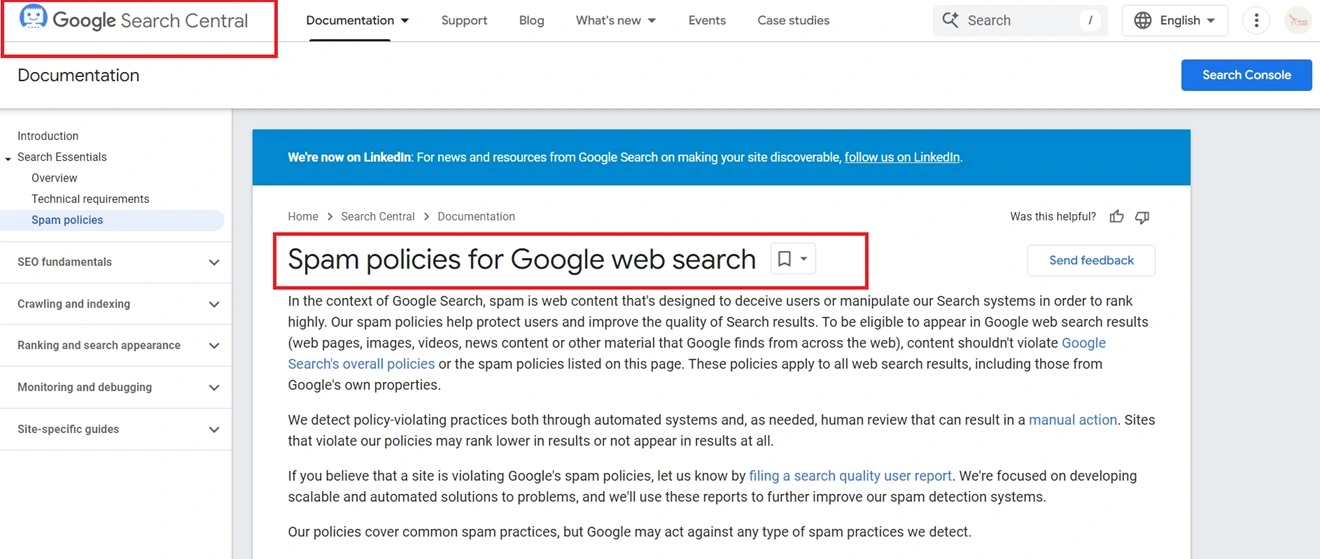Click the thumbs down not helpful icon
This screenshot has width=1320, height=559.
[x=1142, y=217]
